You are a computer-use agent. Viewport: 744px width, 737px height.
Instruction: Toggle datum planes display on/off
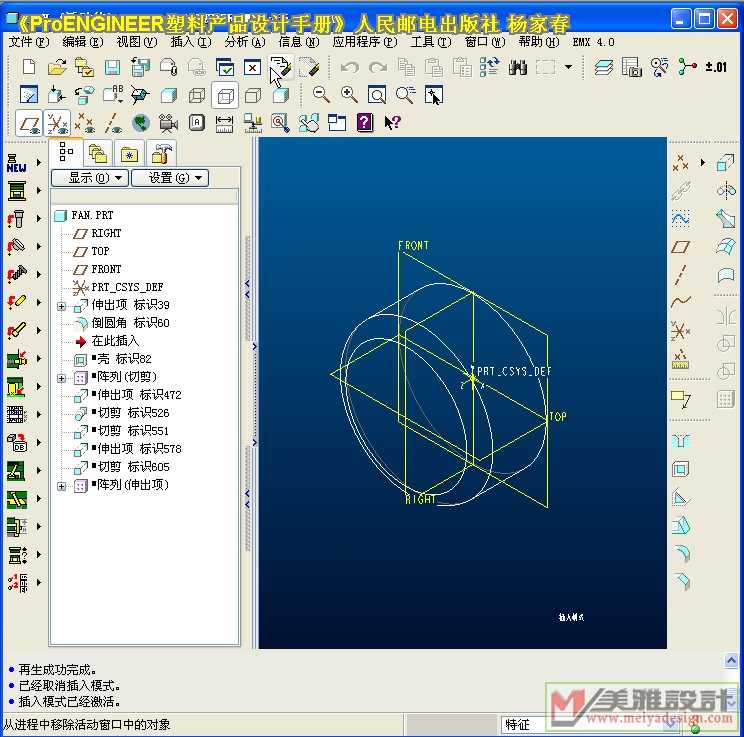click(29, 123)
